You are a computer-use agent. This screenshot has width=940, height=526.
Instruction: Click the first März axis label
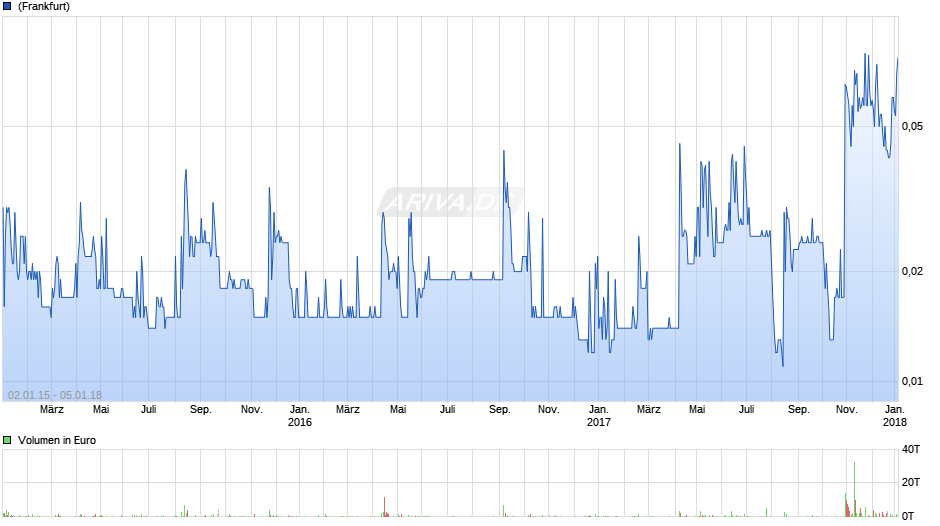click(x=52, y=409)
